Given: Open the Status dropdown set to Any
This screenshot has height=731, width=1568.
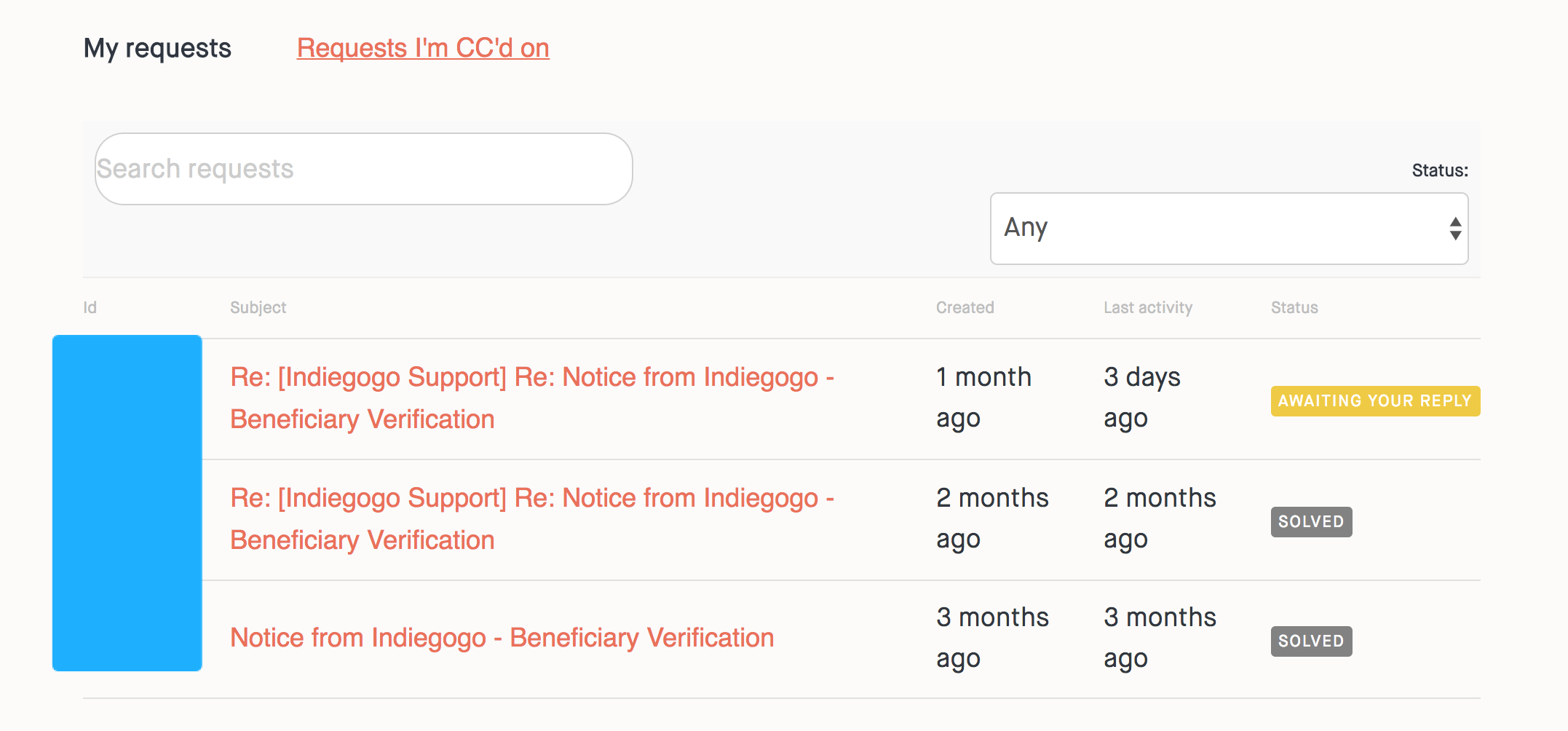Looking at the screenshot, I should point(1229,229).
